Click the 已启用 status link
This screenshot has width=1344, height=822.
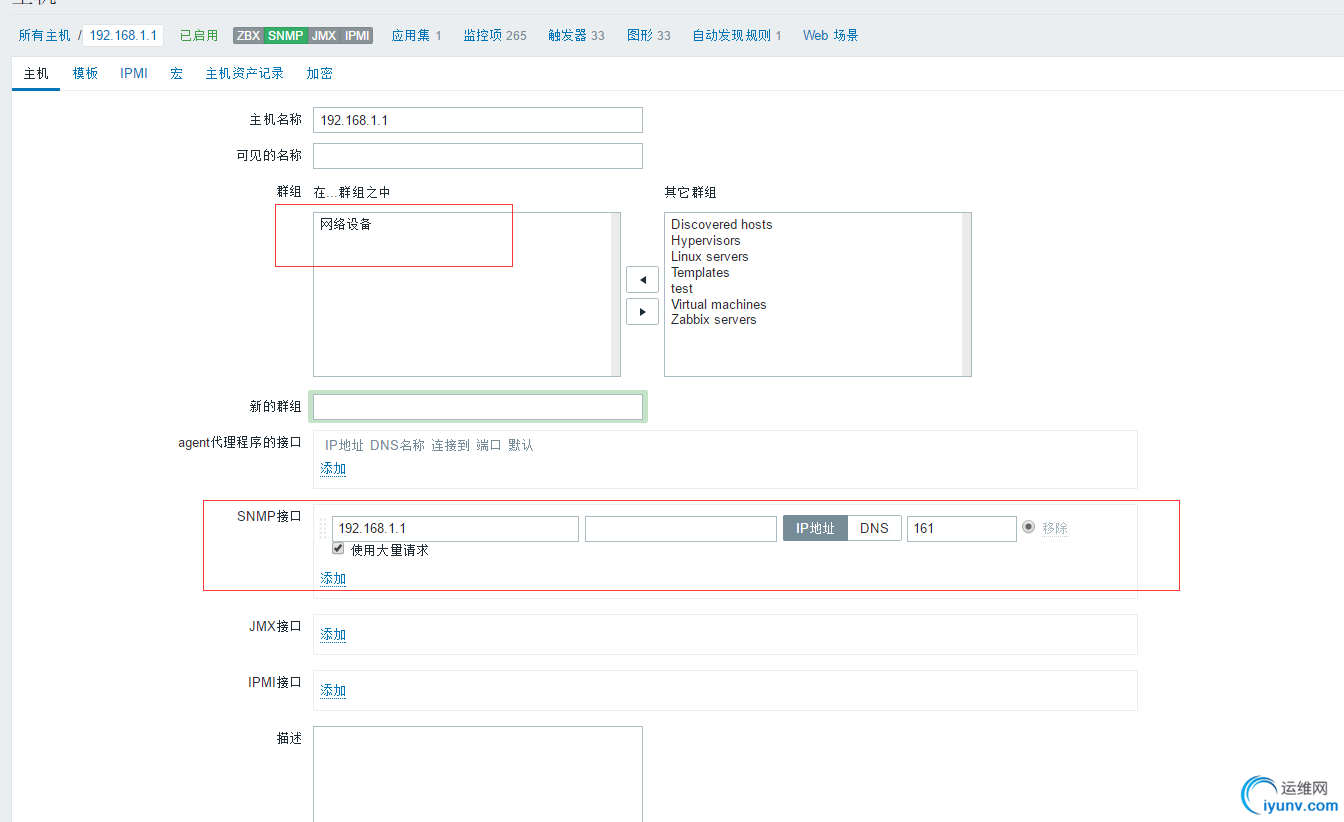point(199,35)
